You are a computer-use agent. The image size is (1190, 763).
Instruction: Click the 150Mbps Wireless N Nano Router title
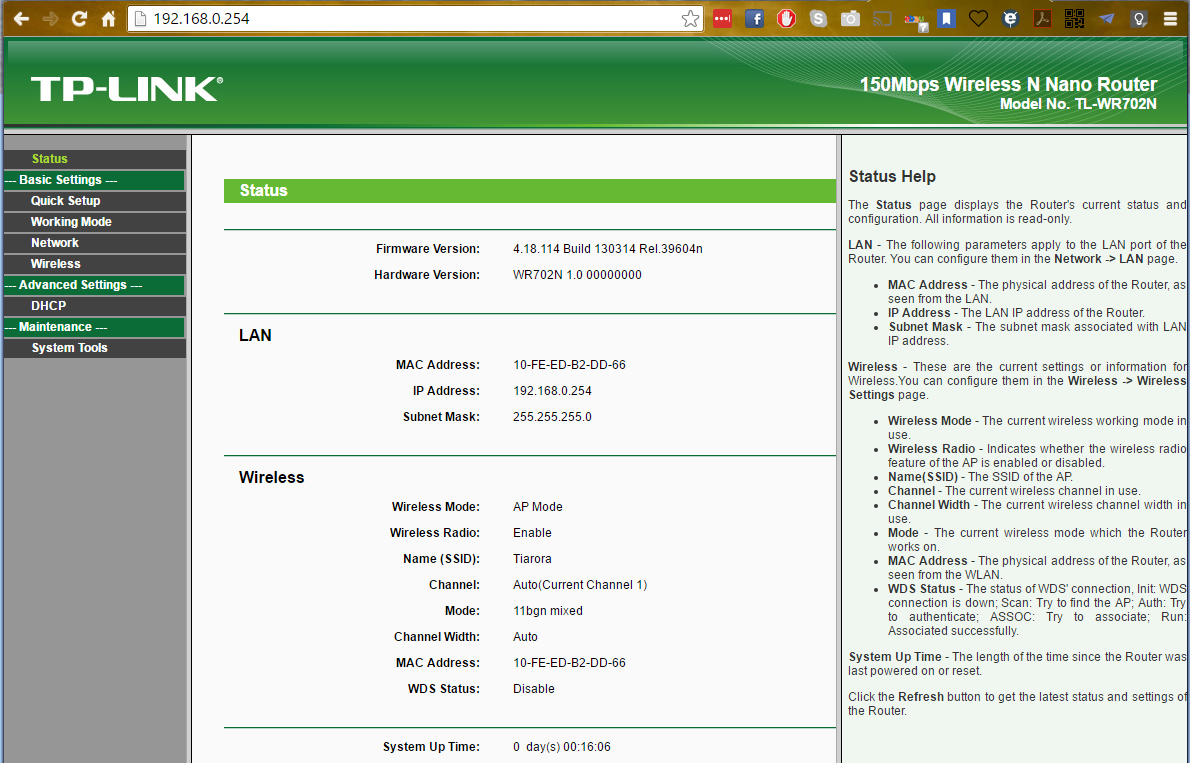coord(1008,84)
